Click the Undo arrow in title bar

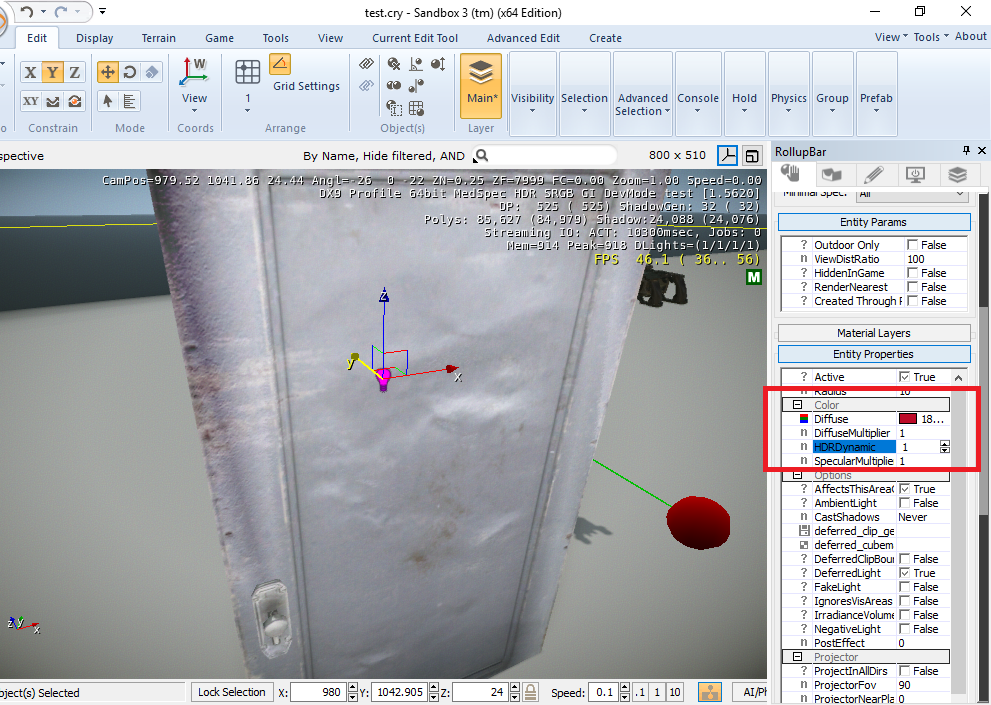(27, 11)
